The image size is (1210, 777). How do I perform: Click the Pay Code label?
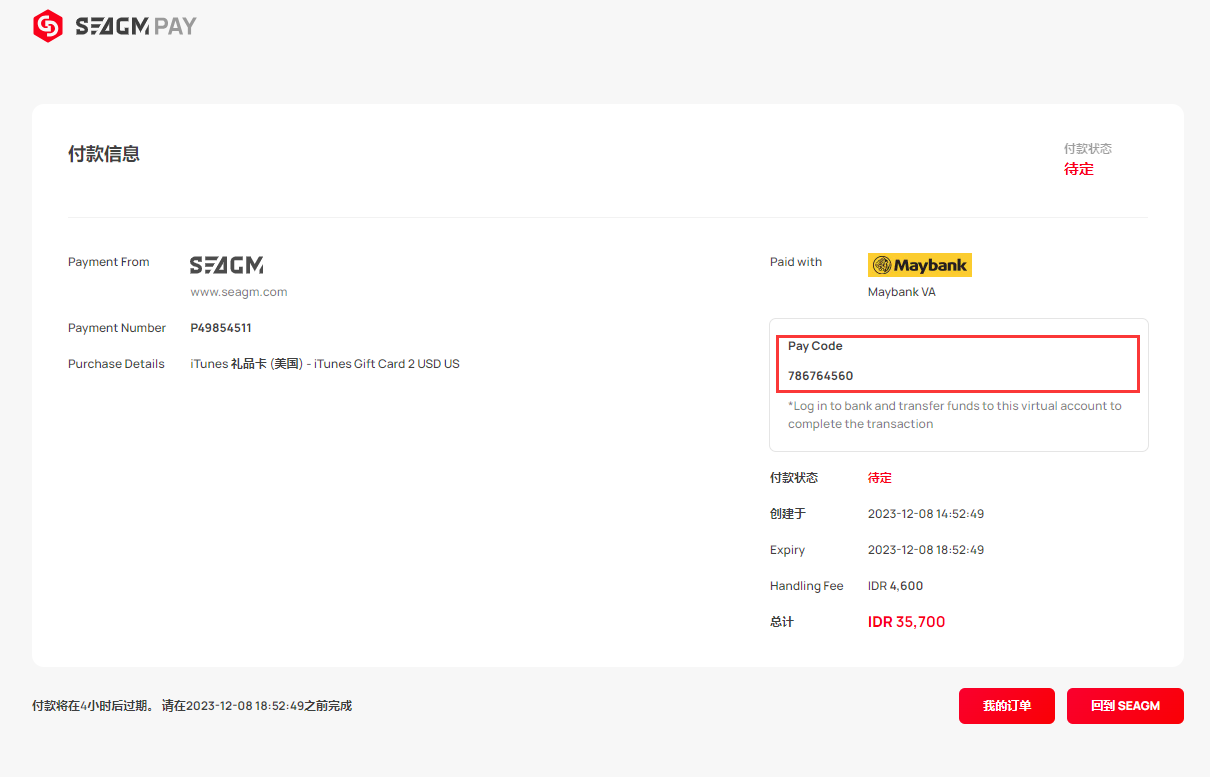tap(815, 346)
